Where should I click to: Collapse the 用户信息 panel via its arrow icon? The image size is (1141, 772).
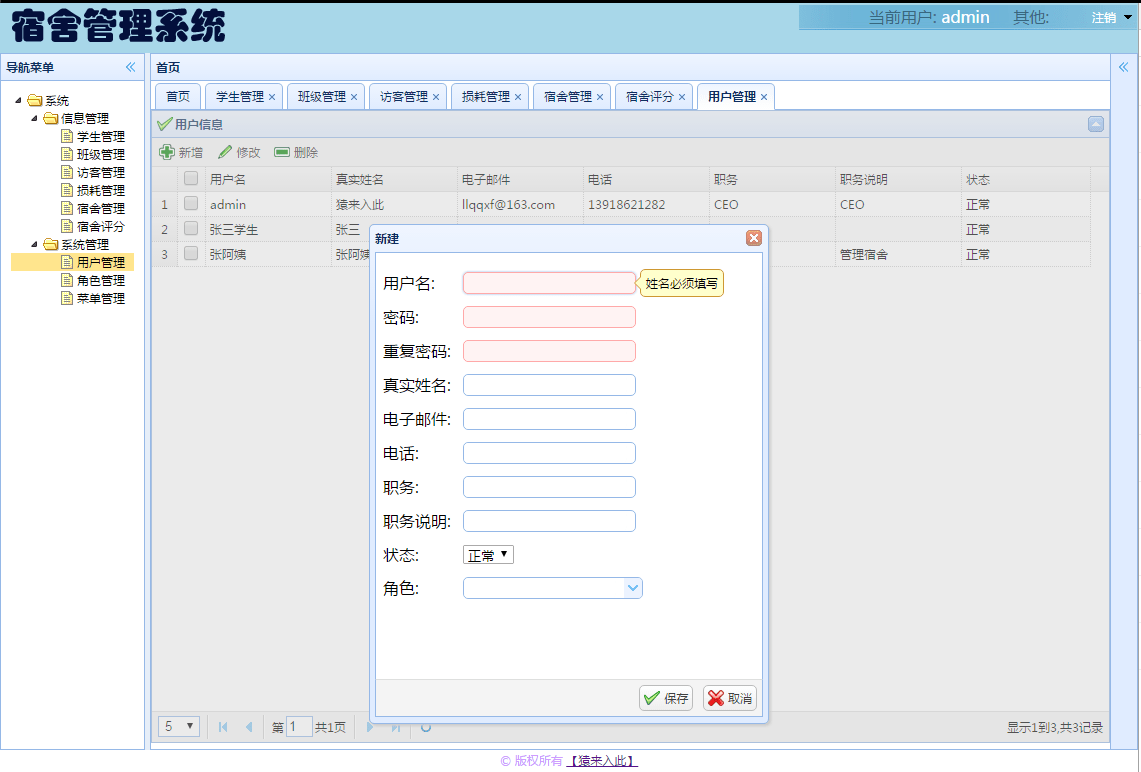[x=1095, y=124]
